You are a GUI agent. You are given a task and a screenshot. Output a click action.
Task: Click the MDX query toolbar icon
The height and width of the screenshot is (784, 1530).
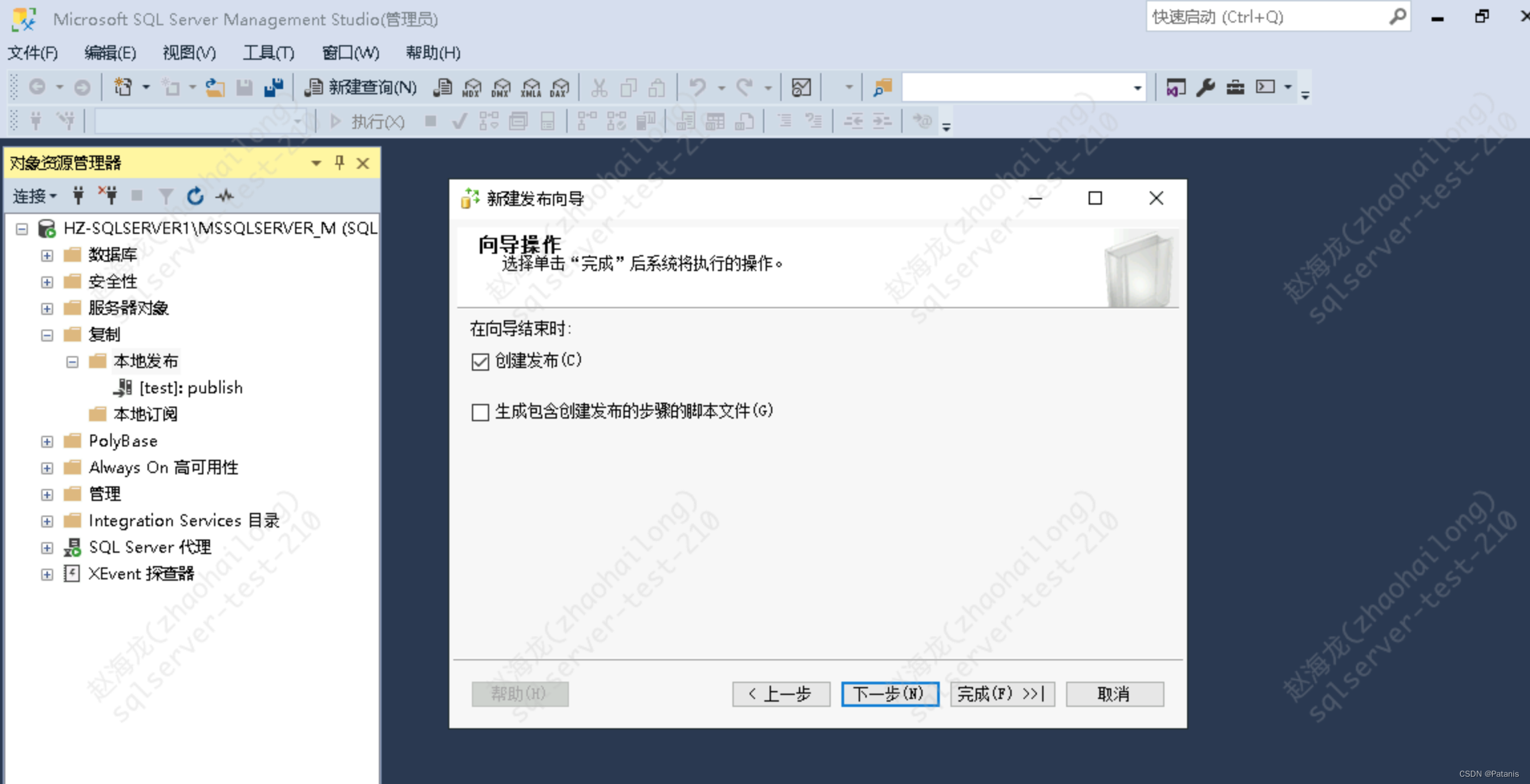pos(472,87)
